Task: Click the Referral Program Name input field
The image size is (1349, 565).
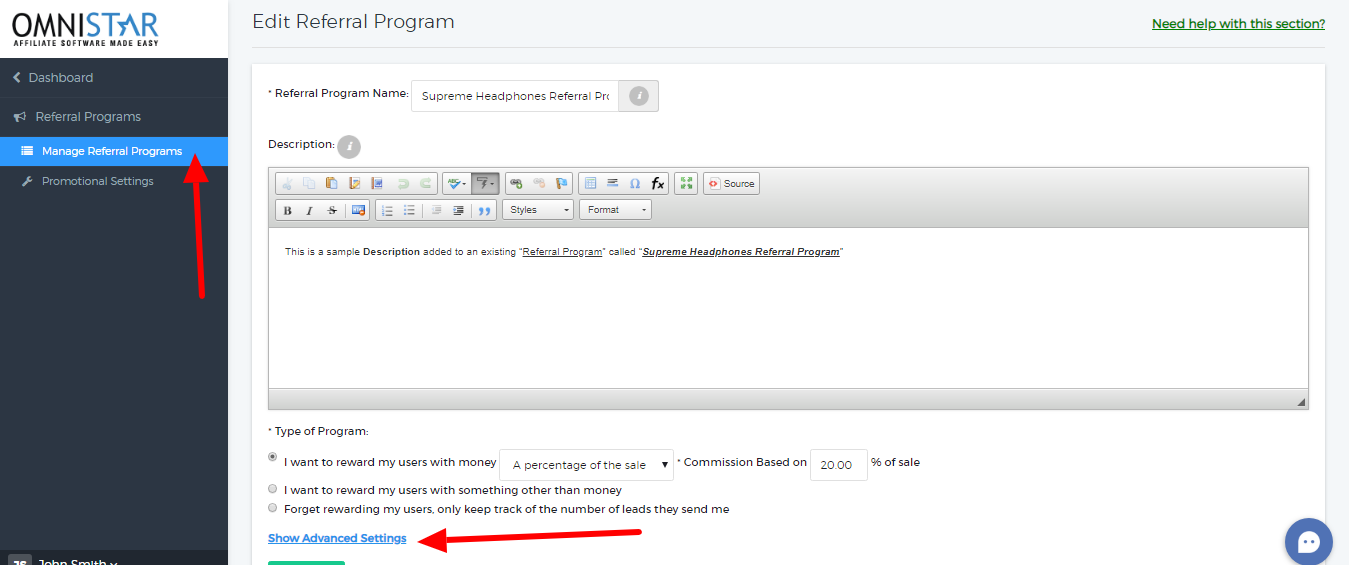Action: (x=515, y=96)
